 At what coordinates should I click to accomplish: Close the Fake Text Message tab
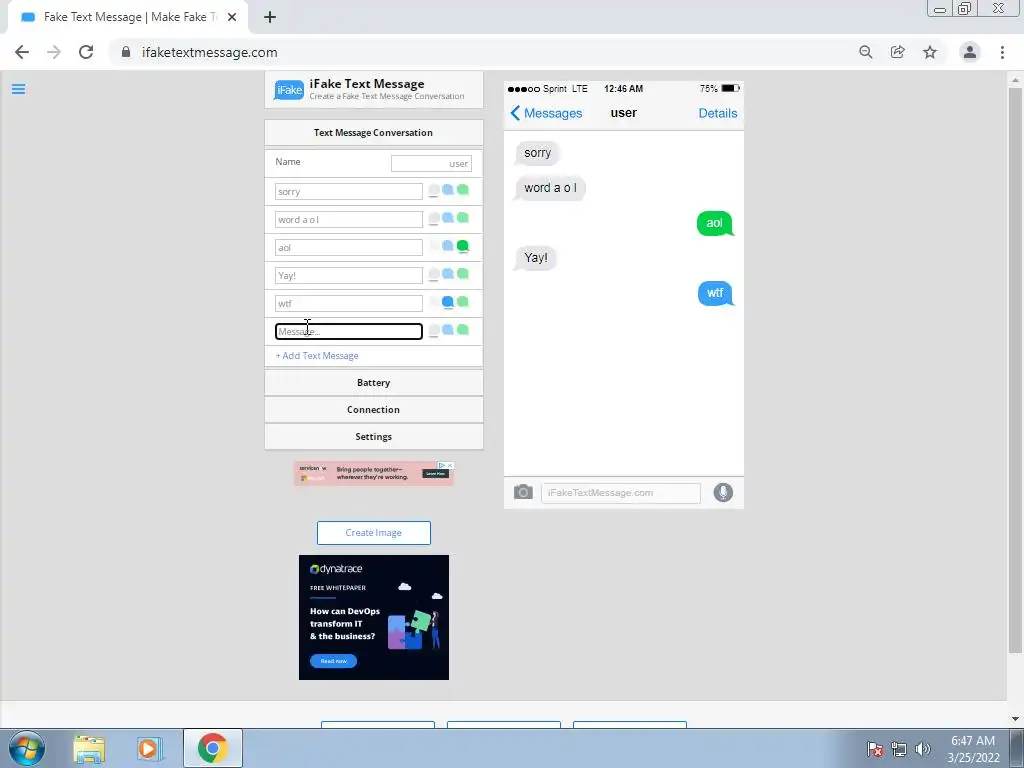[x=232, y=18]
